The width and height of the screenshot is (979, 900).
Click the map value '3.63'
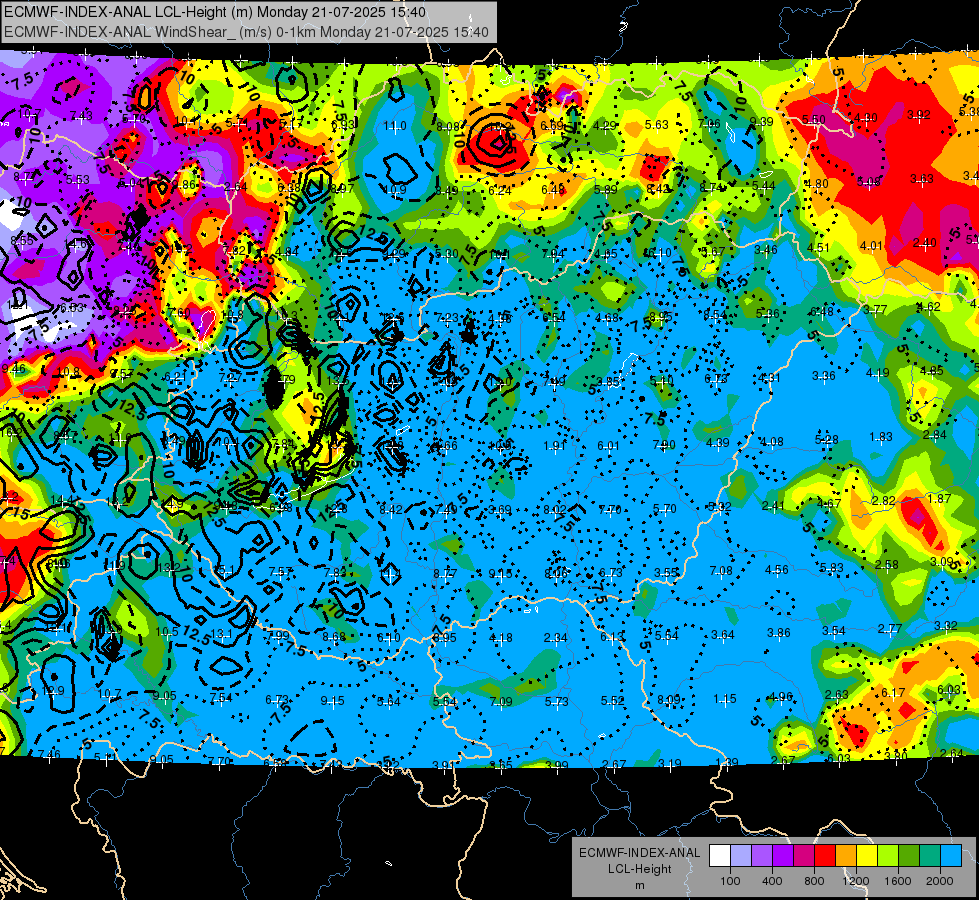click(x=922, y=179)
